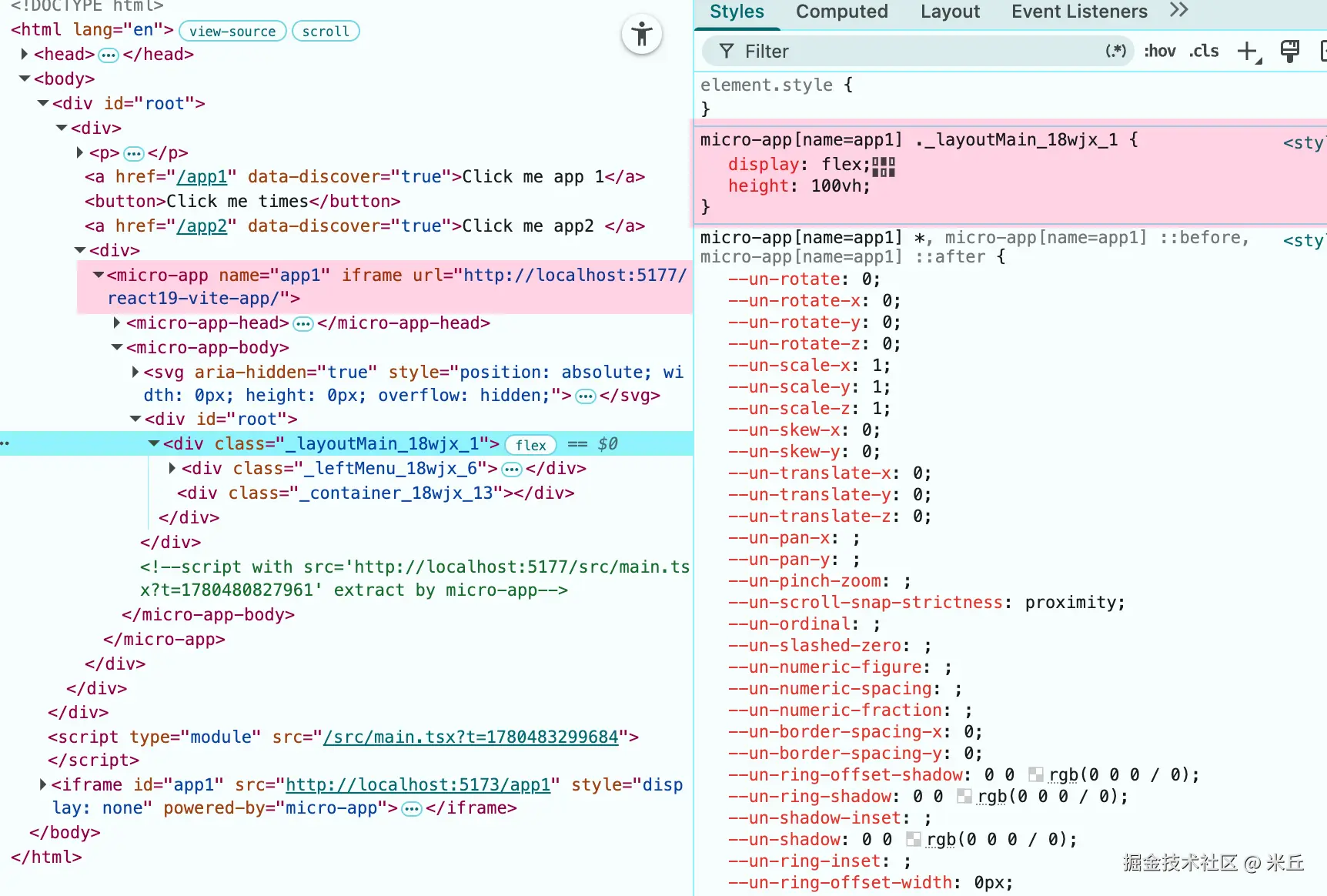Click the --un-ring-shadow color swatch

click(964, 796)
